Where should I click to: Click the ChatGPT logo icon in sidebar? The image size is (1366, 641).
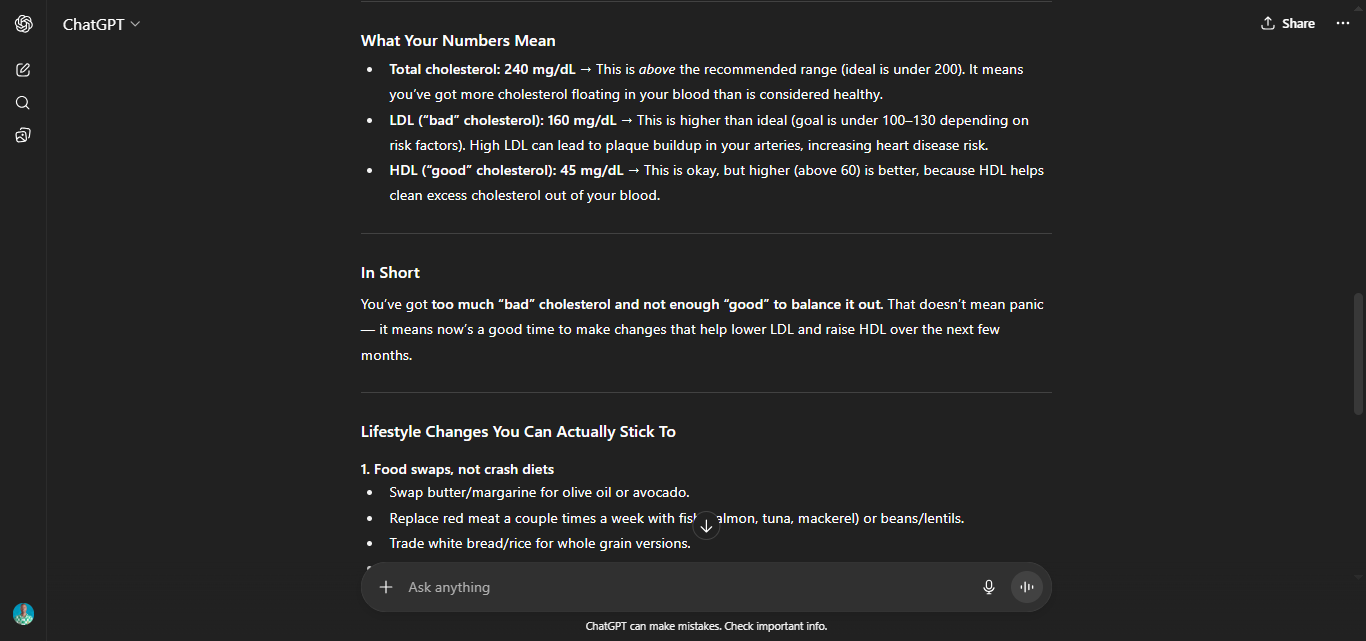click(x=23, y=24)
